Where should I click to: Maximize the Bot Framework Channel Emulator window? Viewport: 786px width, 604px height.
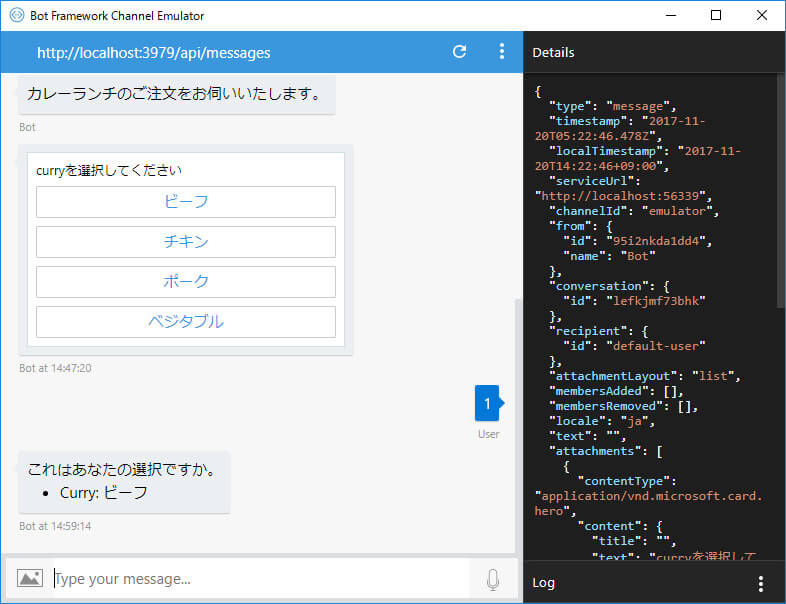(x=716, y=15)
